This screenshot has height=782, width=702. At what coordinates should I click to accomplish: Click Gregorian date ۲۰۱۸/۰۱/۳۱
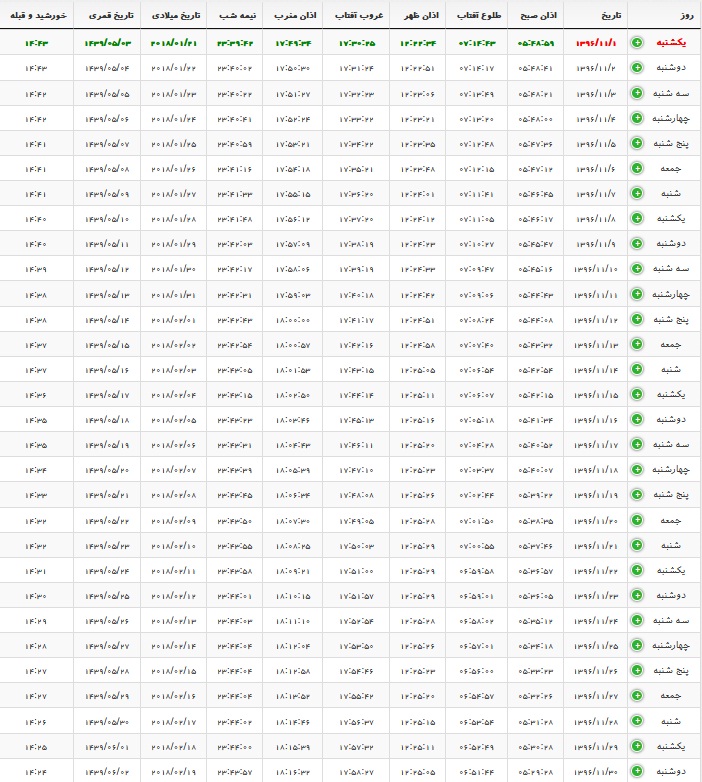(x=174, y=295)
